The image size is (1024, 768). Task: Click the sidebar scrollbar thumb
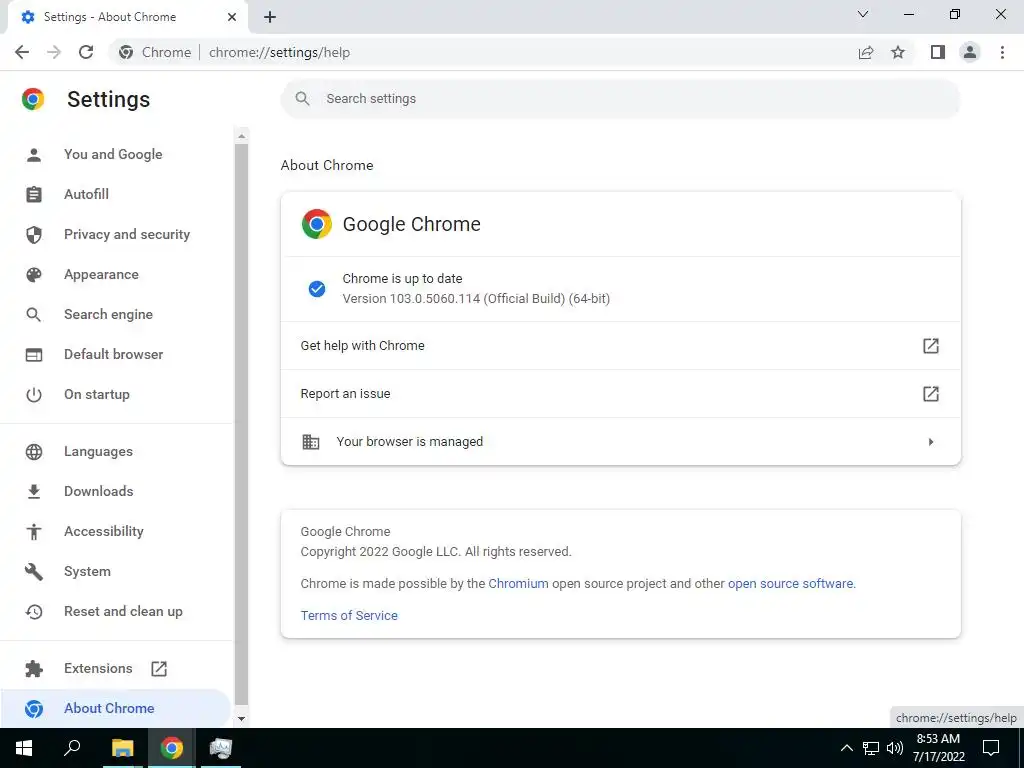click(x=242, y=424)
